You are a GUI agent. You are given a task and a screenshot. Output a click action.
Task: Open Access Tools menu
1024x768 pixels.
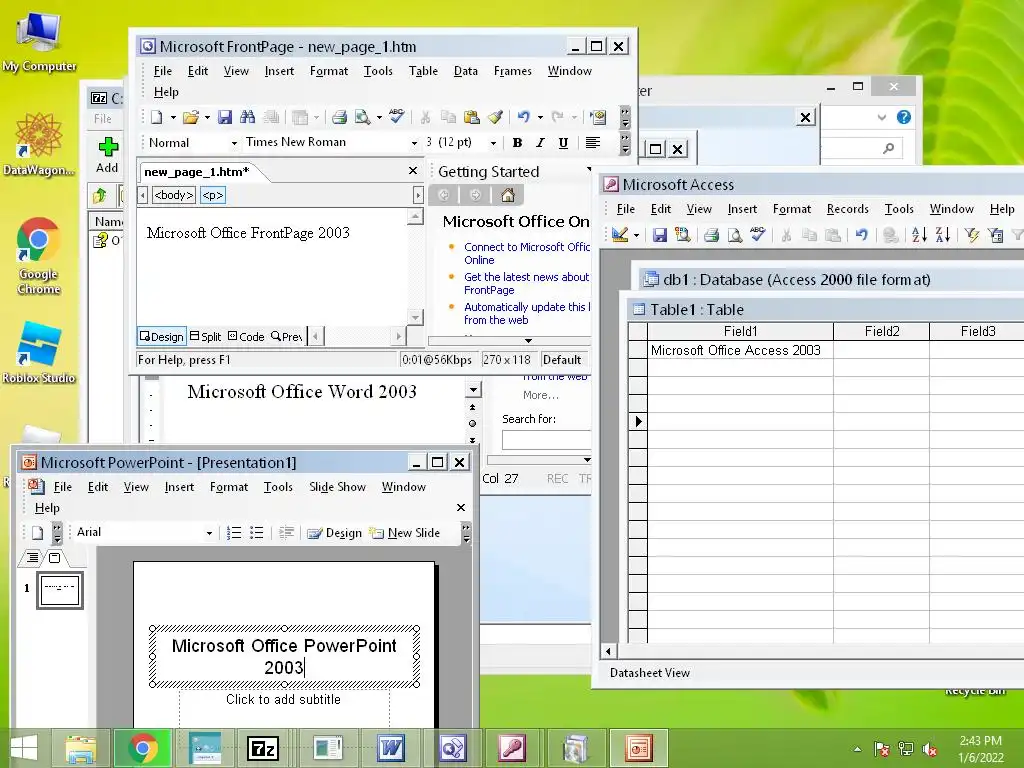(899, 209)
